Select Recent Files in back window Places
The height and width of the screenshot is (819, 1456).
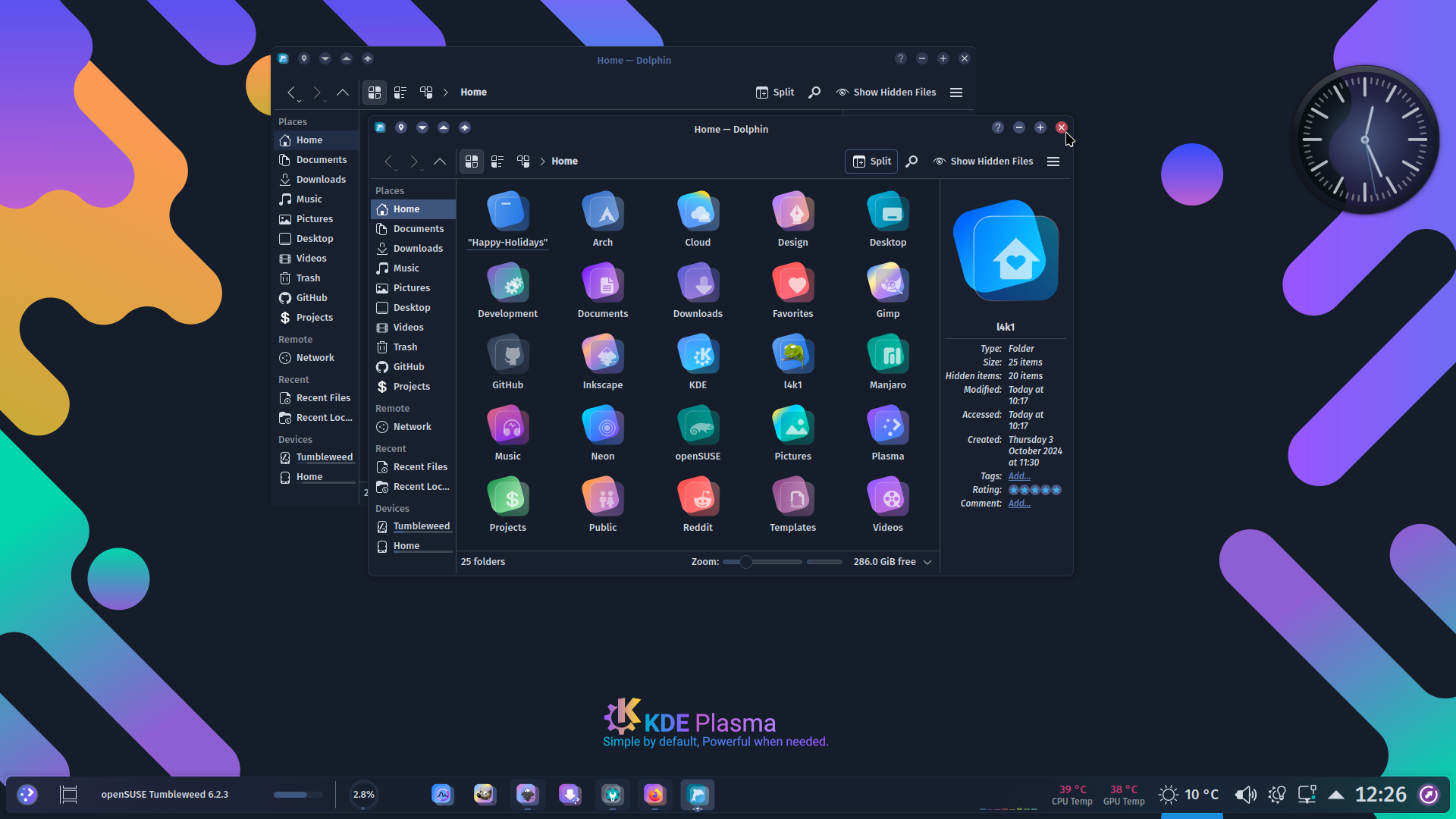pyautogui.click(x=316, y=398)
